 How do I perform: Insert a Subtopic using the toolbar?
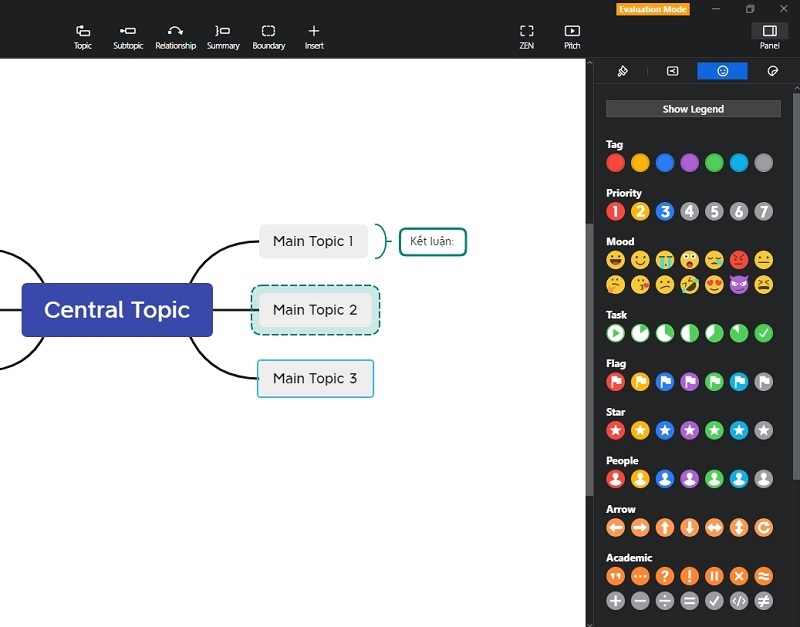[x=128, y=37]
